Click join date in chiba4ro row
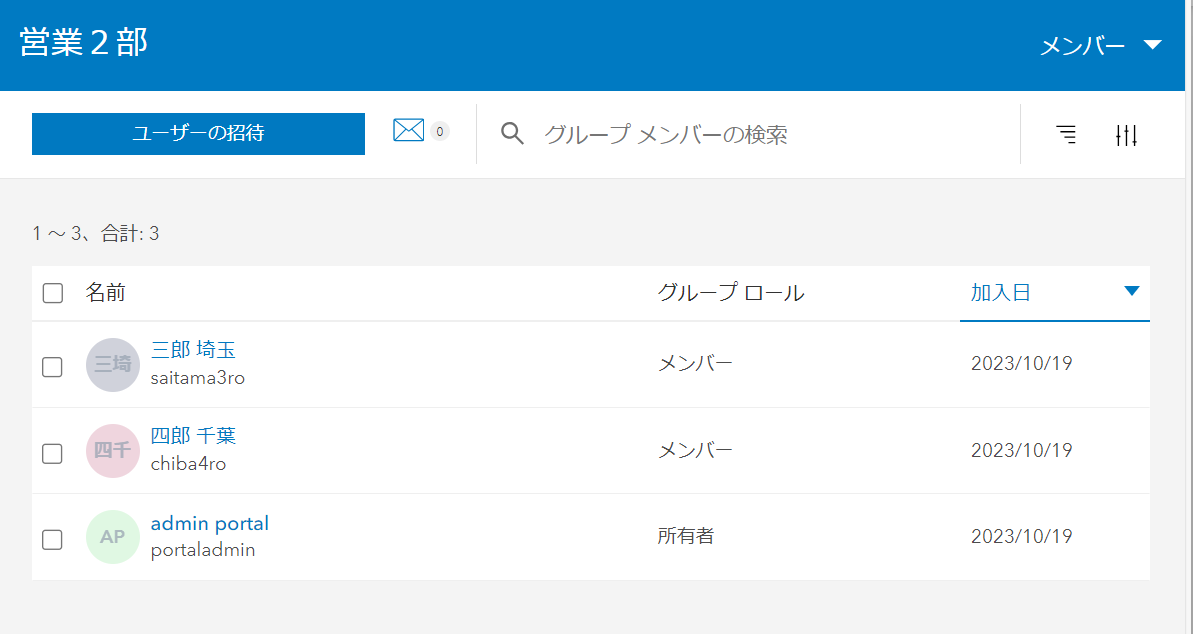Viewport: 1193px width, 634px height. tap(1022, 450)
